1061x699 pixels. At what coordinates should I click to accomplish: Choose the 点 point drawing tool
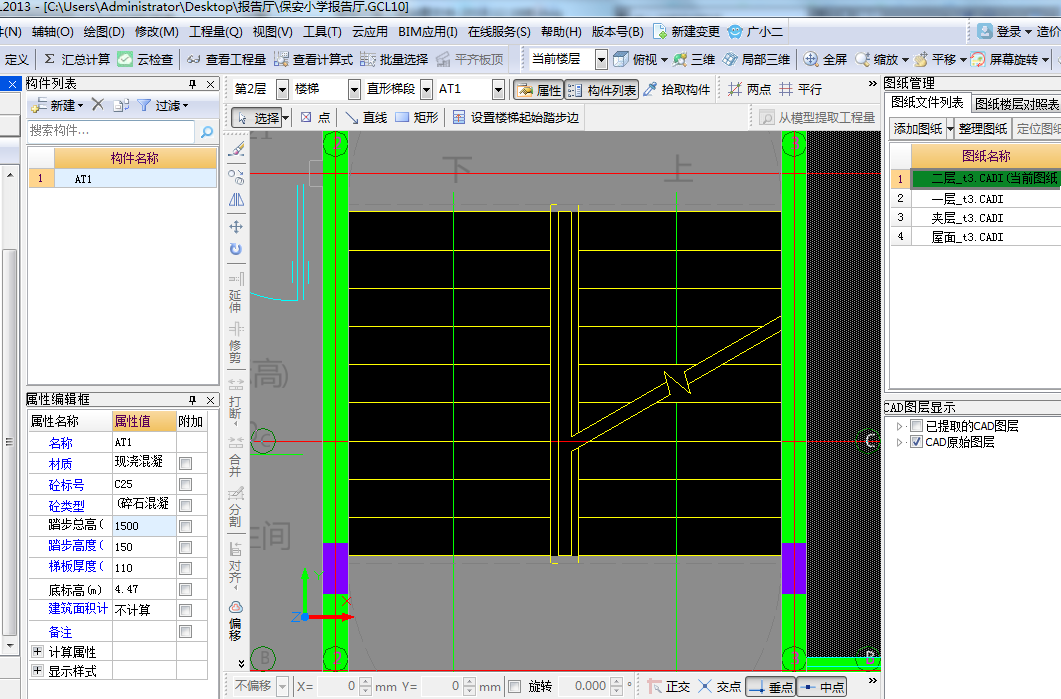(315, 117)
